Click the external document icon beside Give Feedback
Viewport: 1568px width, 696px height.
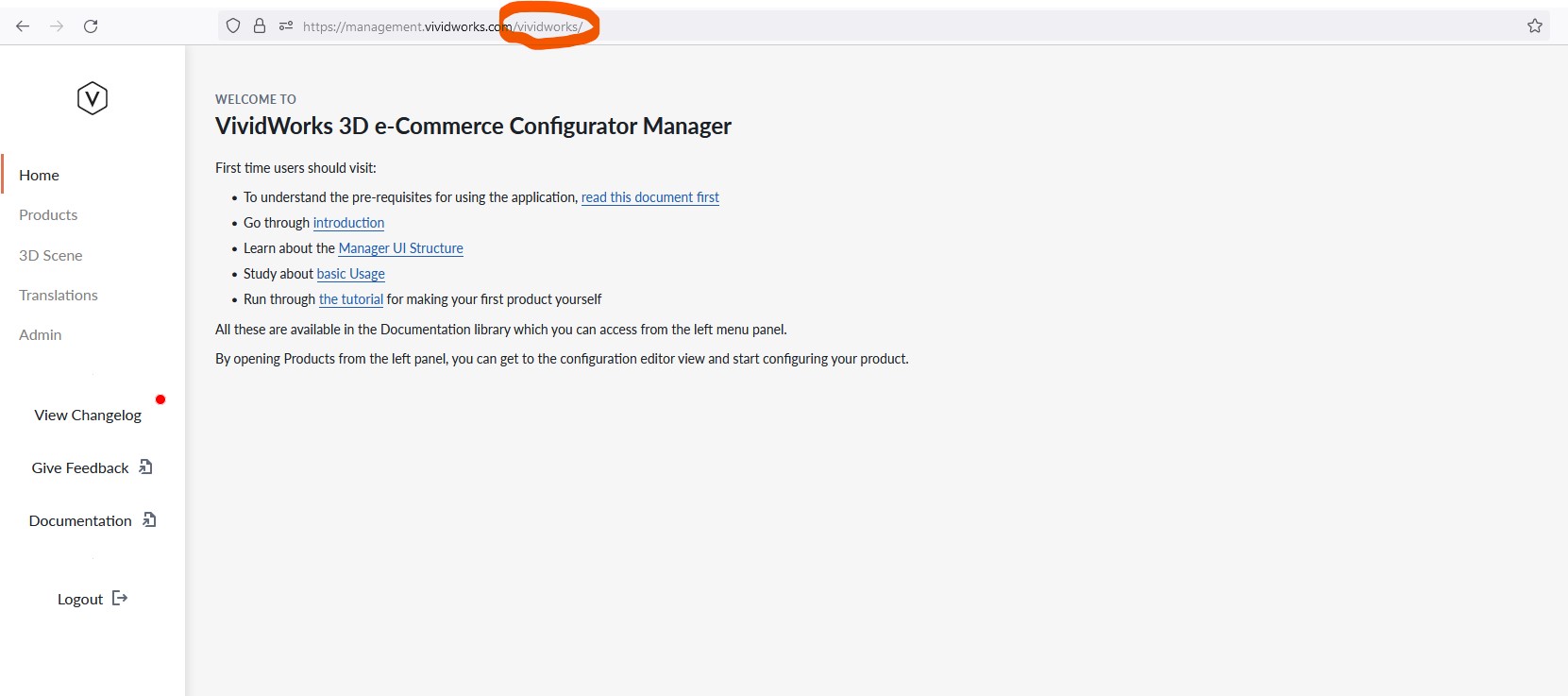tap(145, 467)
